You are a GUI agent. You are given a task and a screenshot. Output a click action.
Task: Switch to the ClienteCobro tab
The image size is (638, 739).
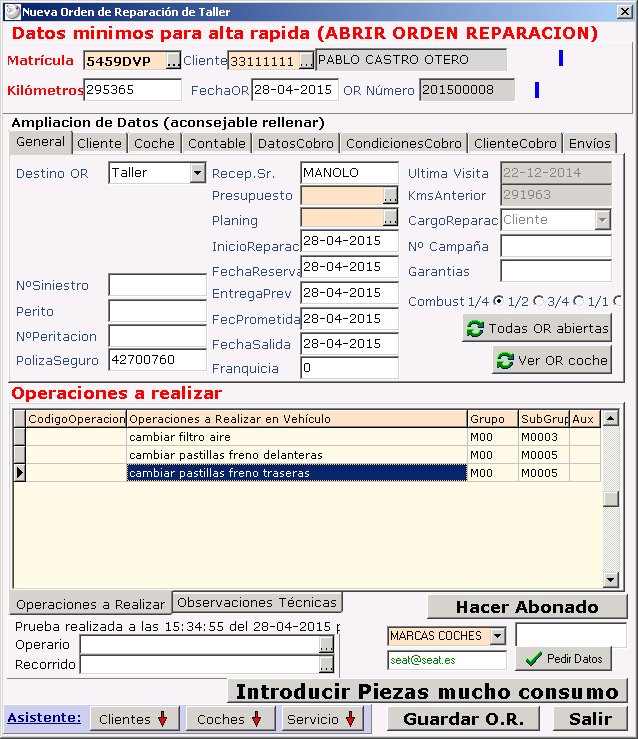515,143
